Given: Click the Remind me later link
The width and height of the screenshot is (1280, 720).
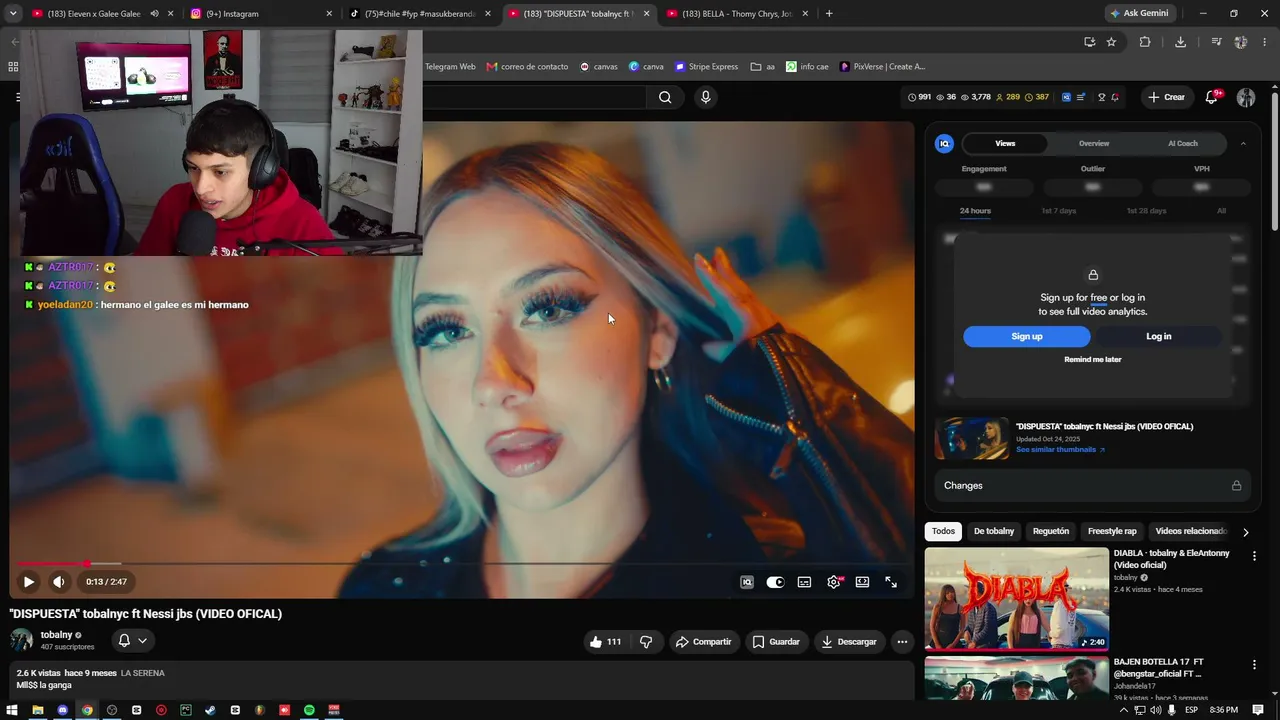Looking at the screenshot, I should click(1093, 360).
